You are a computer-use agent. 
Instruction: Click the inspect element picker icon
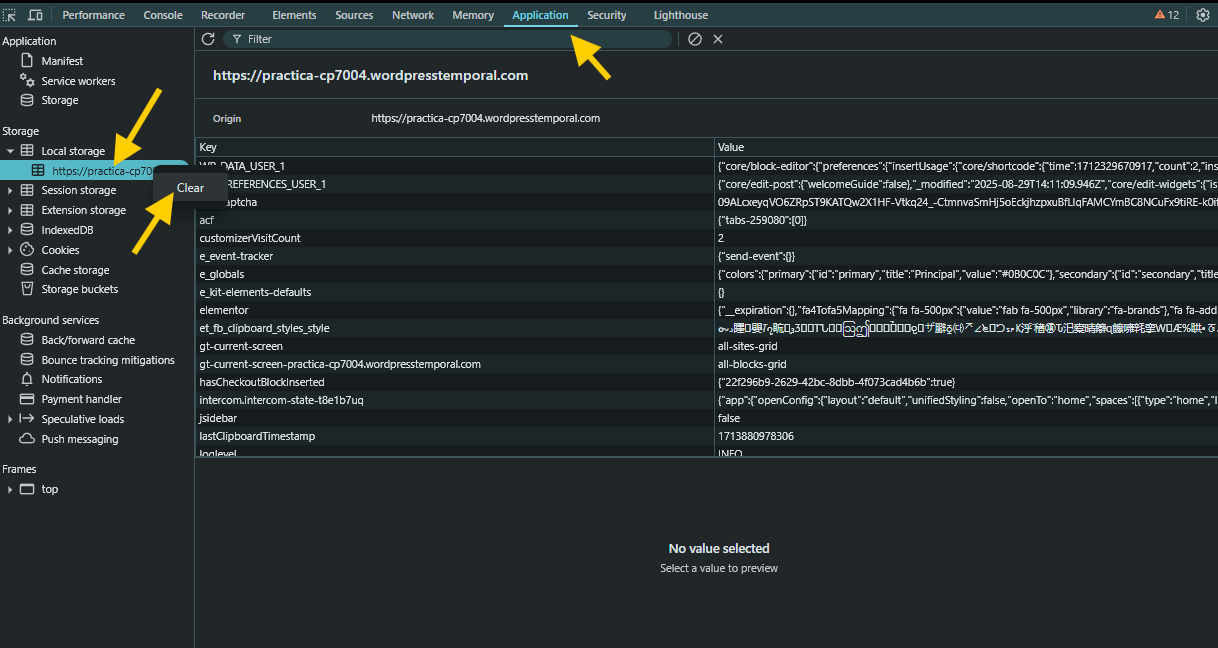(x=10, y=15)
